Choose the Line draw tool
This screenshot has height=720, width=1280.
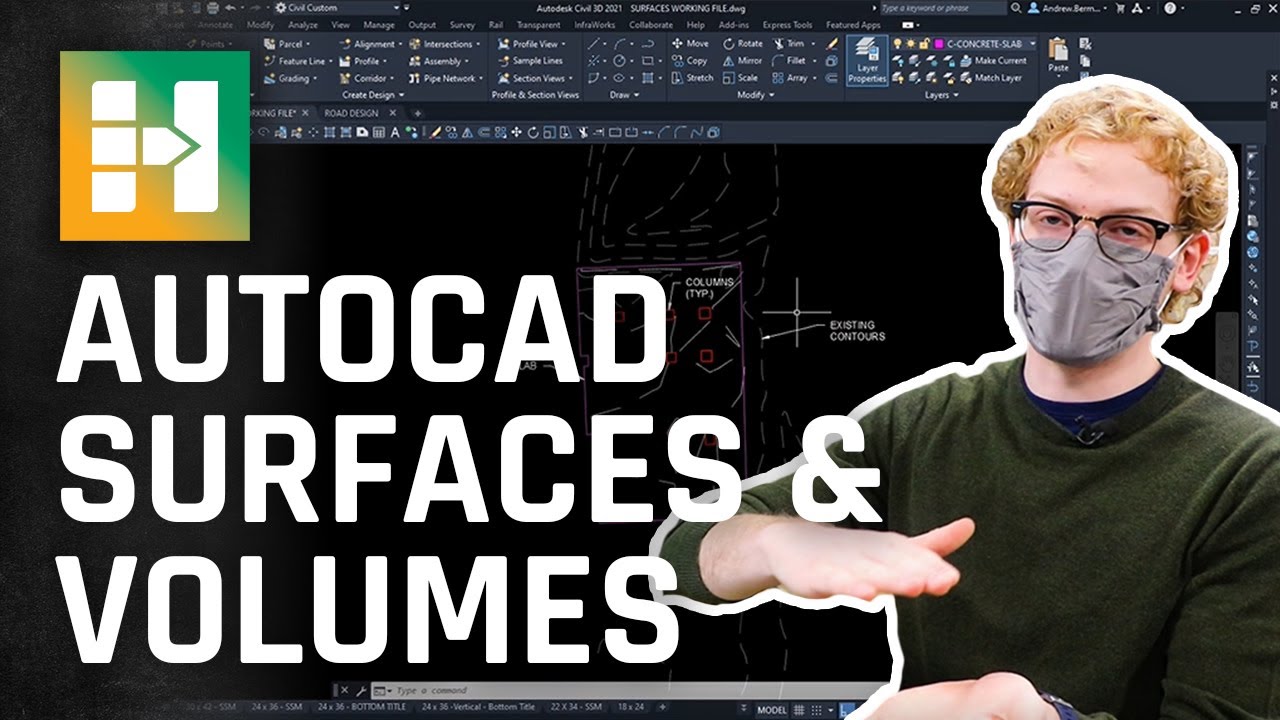[x=595, y=44]
